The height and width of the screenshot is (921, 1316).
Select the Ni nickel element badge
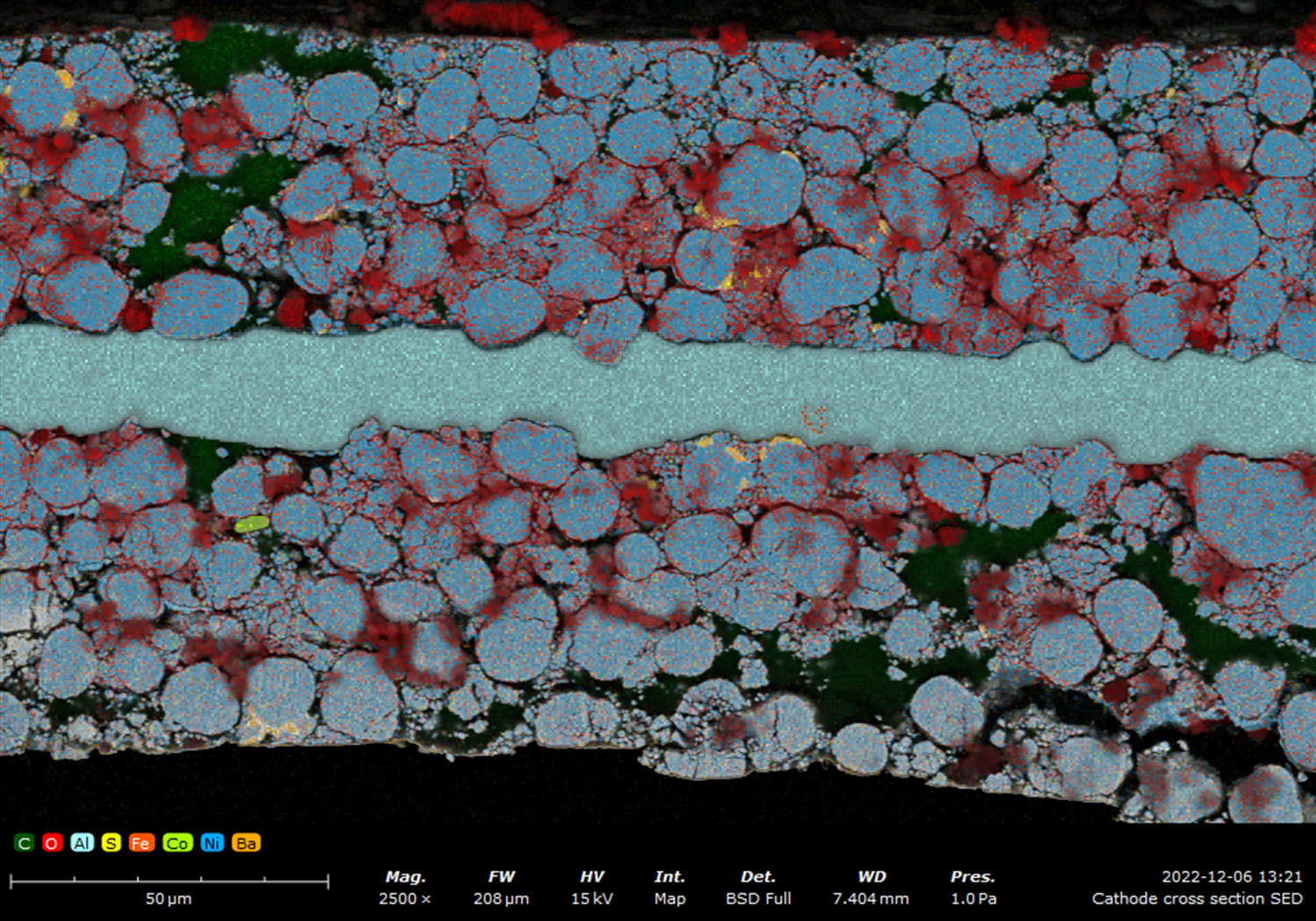coord(212,843)
